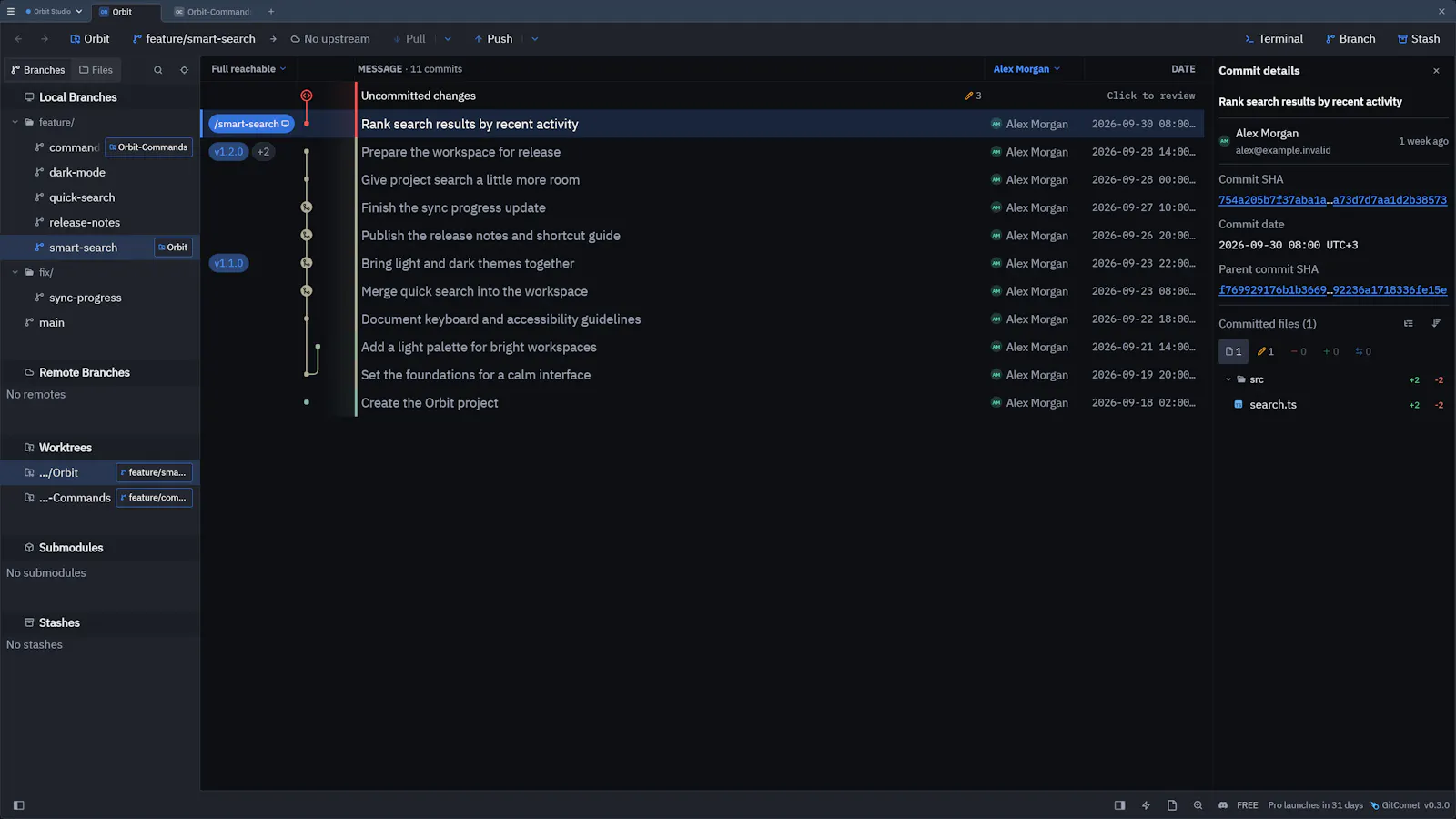The width and height of the screenshot is (1456, 819).
Task: Open the Pull options dropdown arrow
Action: coord(448,39)
